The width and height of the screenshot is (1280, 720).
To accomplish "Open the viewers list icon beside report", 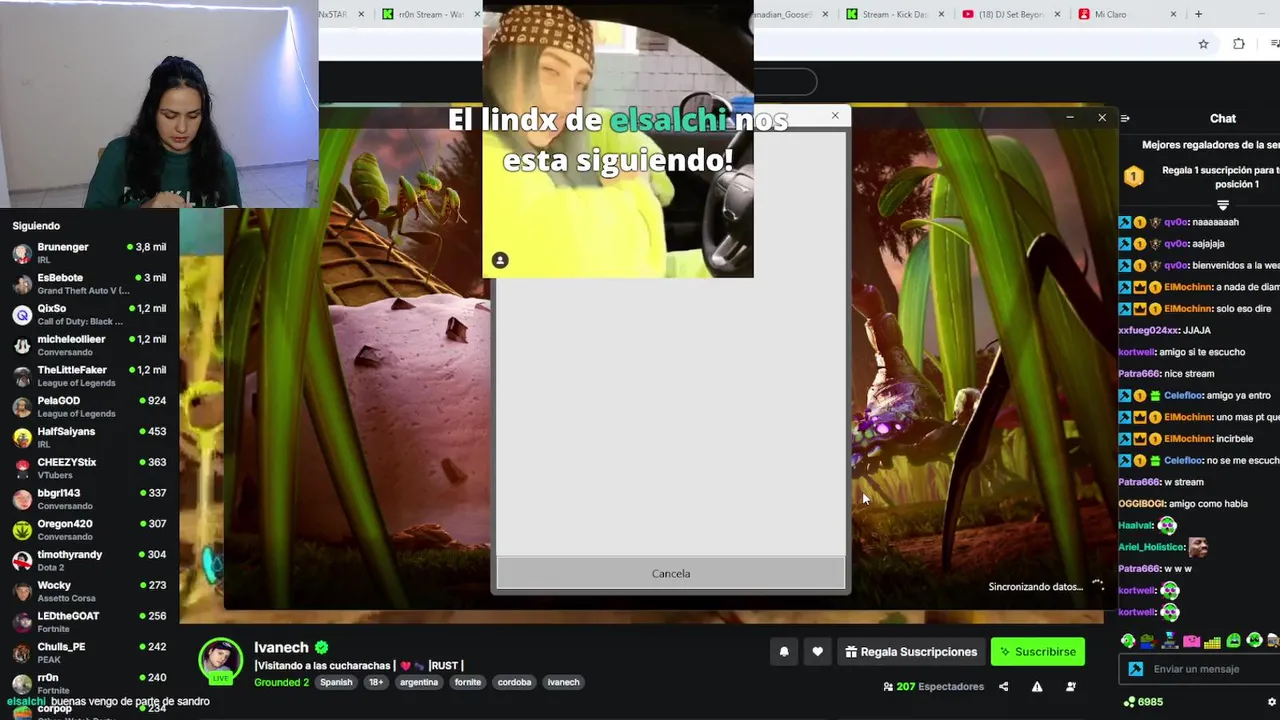I will [1071, 687].
